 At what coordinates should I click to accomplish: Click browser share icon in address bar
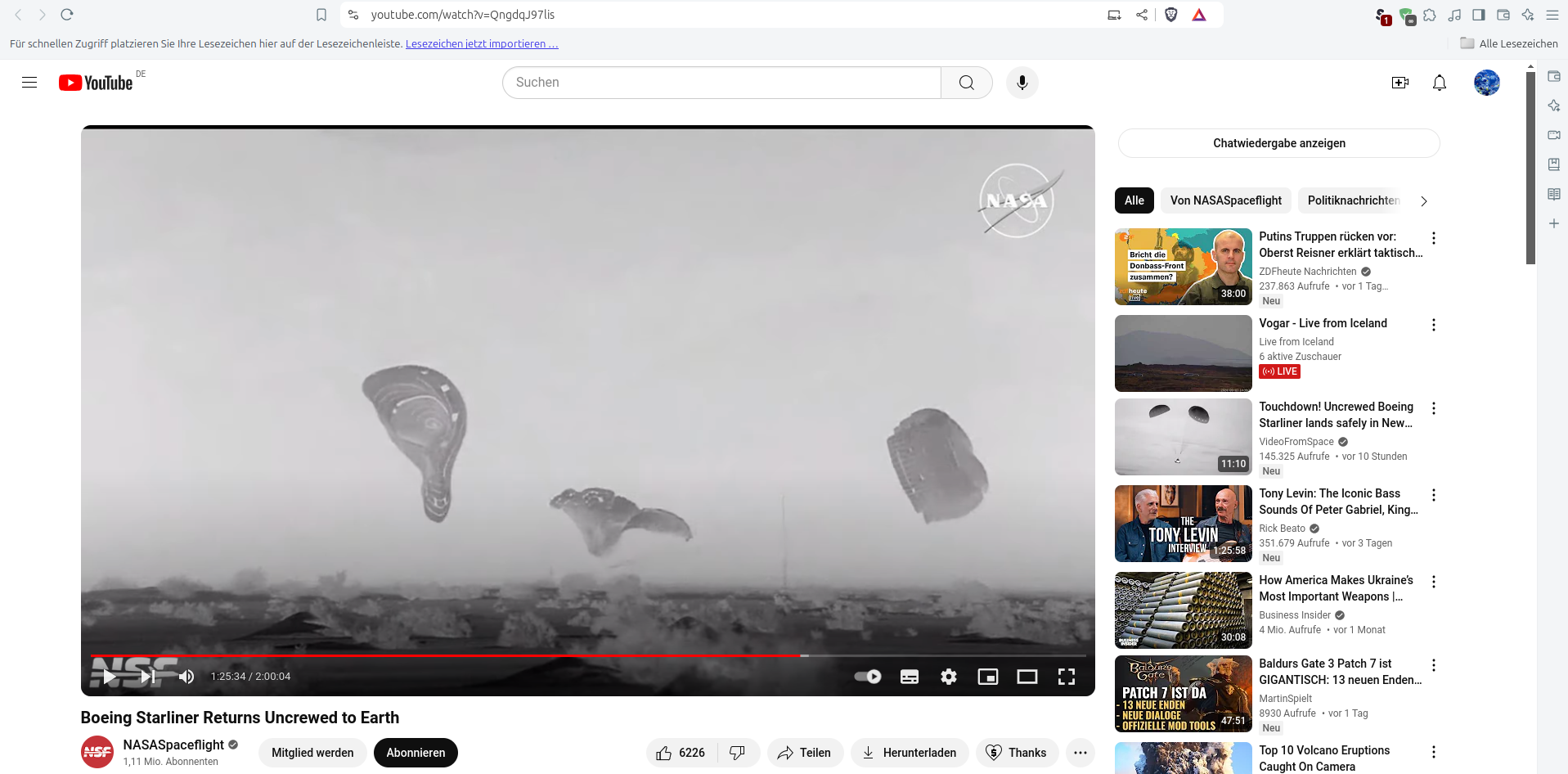(x=1142, y=15)
